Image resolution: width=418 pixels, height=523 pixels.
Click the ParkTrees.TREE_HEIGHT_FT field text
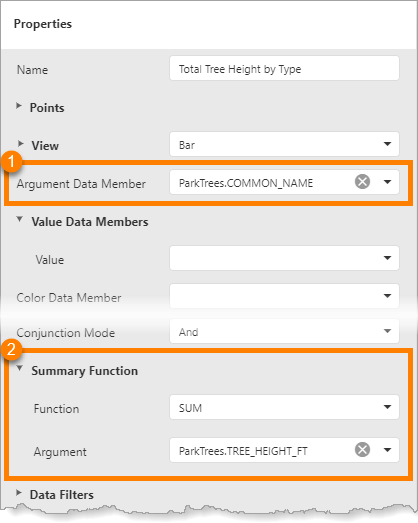coord(243,451)
